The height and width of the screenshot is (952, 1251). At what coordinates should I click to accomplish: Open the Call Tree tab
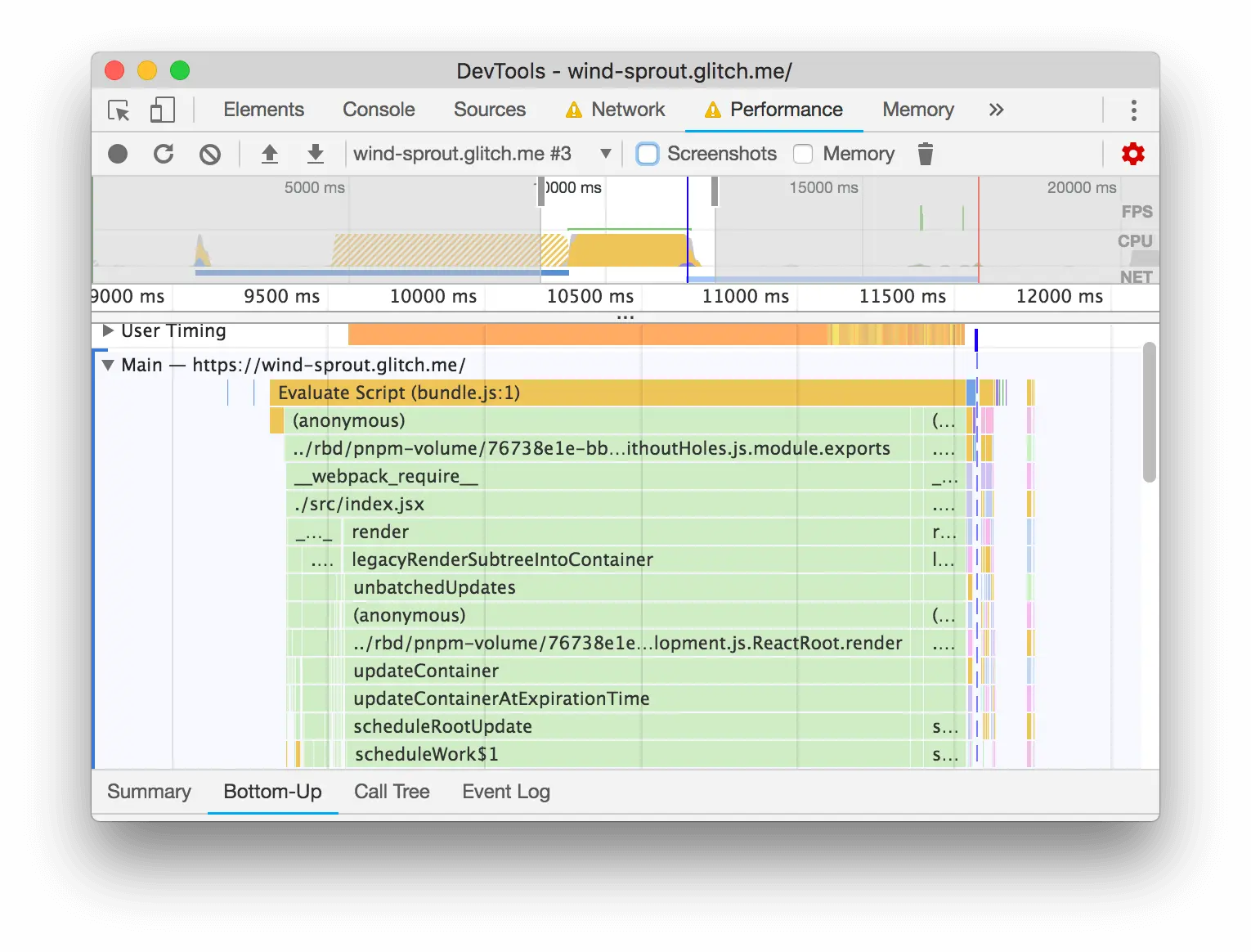point(392,792)
